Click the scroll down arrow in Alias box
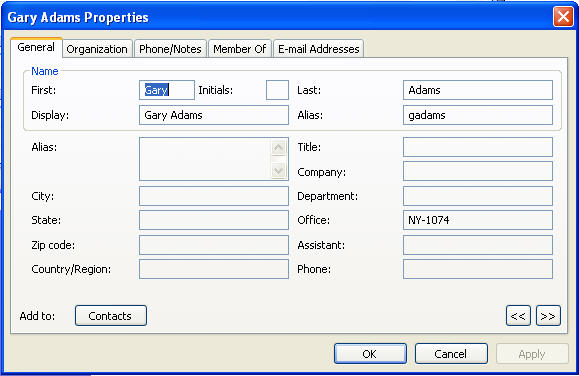Image resolution: width=579 pixels, height=376 pixels. (278, 171)
